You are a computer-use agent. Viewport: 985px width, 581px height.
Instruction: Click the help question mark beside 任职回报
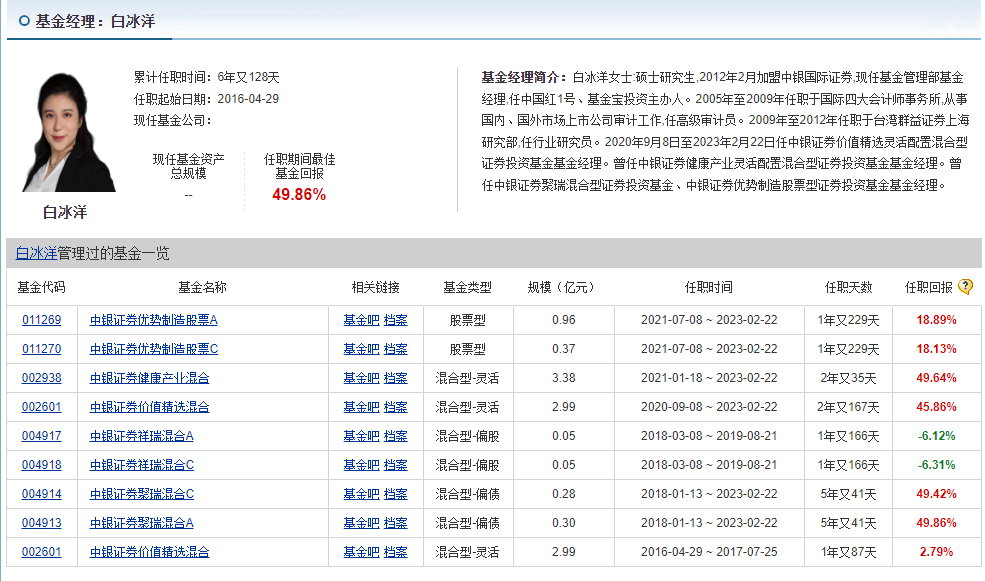tap(965, 287)
